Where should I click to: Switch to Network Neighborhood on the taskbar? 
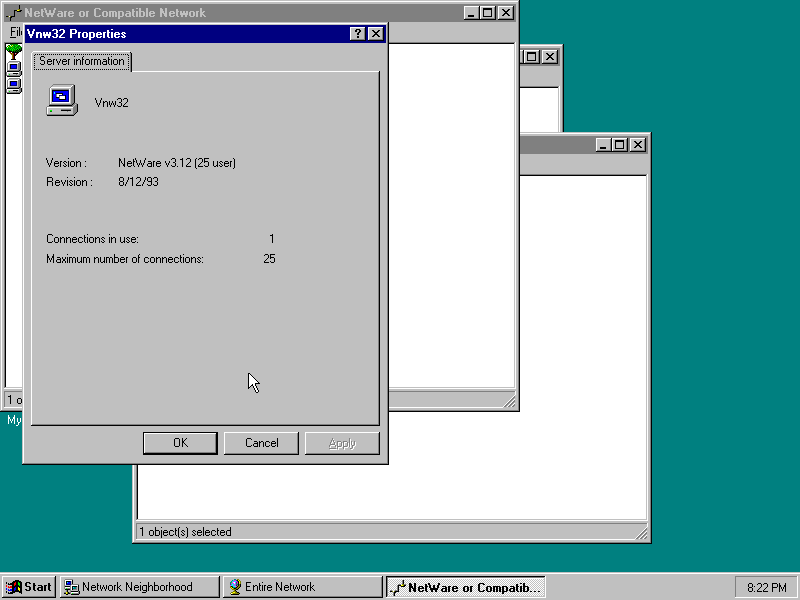139,587
